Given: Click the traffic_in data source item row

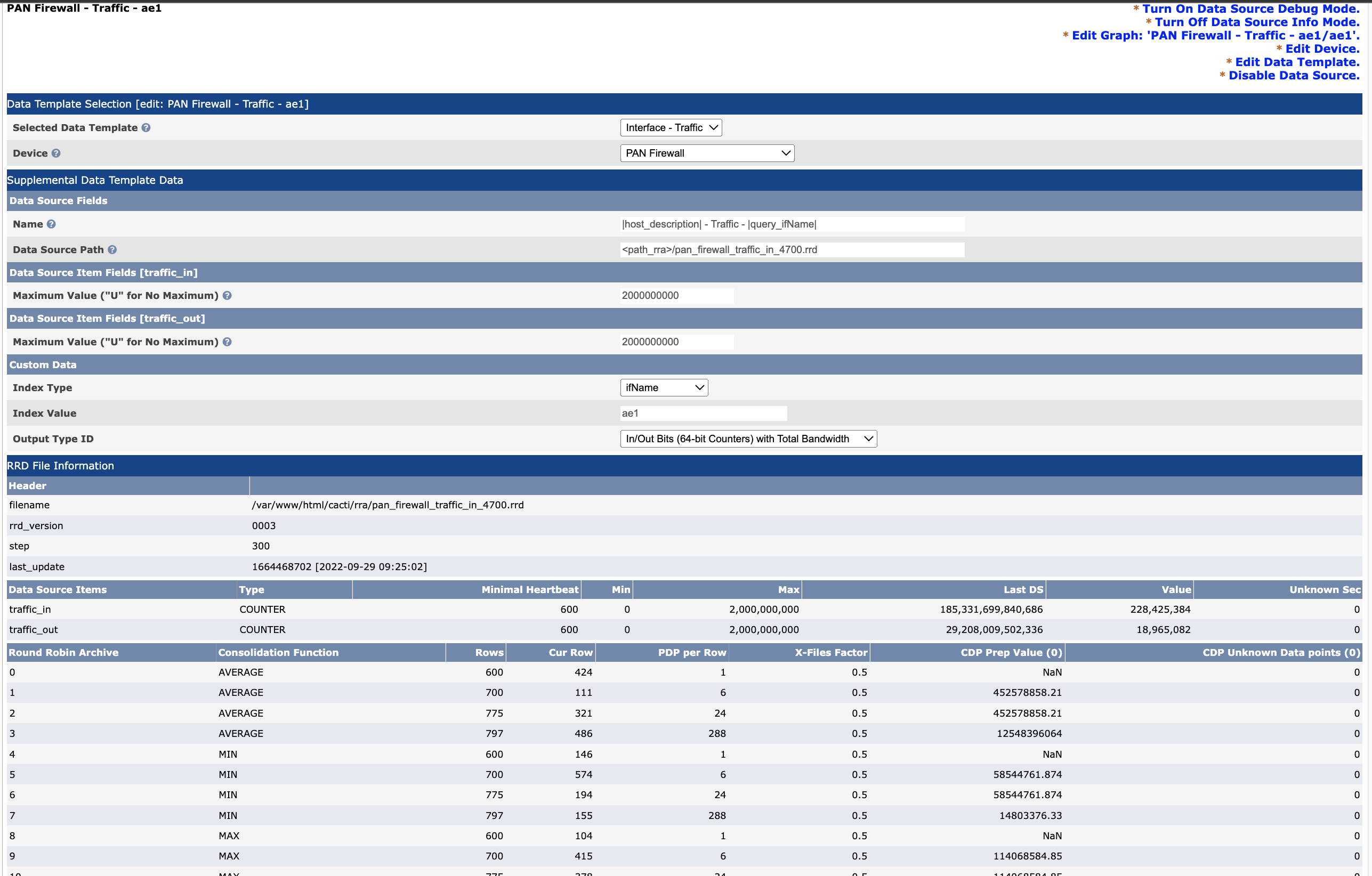Looking at the screenshot, I should point(684,610).
